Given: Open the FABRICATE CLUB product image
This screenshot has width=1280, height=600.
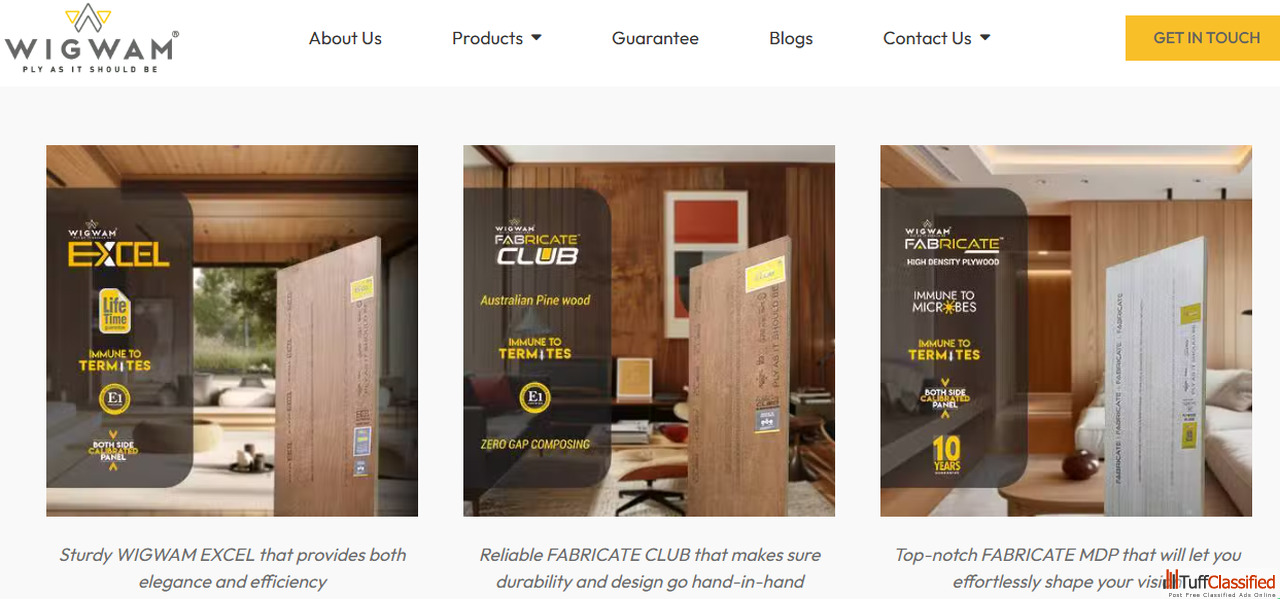Looking at the screenshot, I should (649, 331).
